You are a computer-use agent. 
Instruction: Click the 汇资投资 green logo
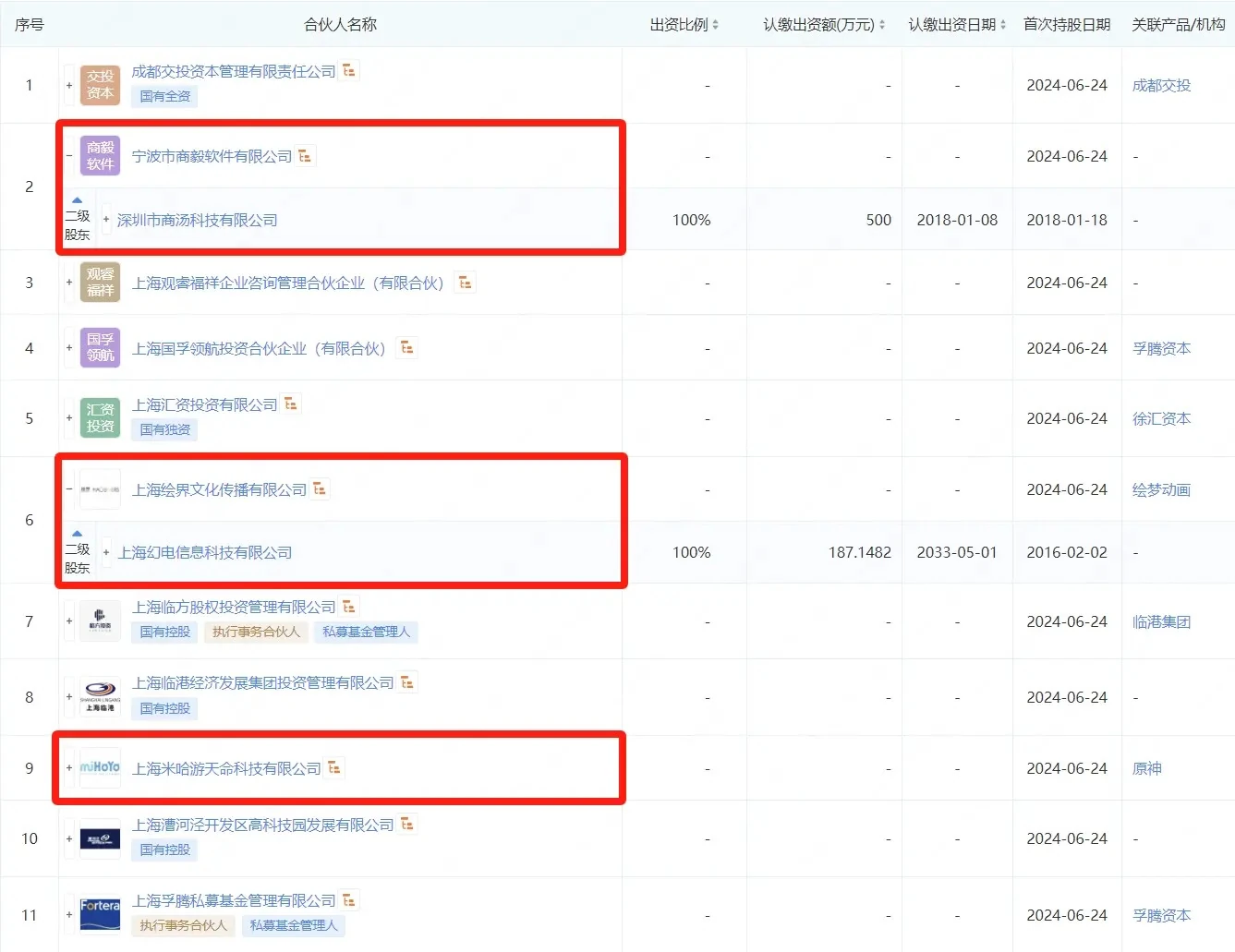coord(100,418)
